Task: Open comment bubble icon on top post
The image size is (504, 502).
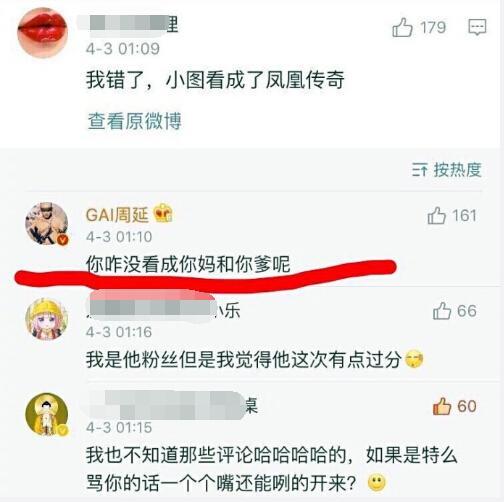Action: point(477,27)
